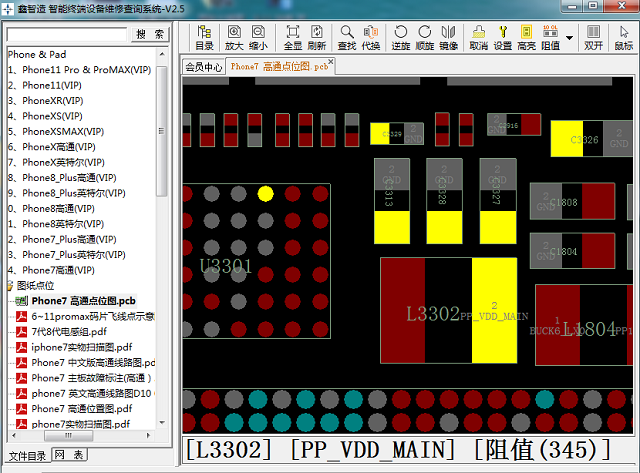The height and width of the screenshot is (473, 640).
Task: Click the 缩小 zoom-out tool
Action: click(x=258, y=38)
